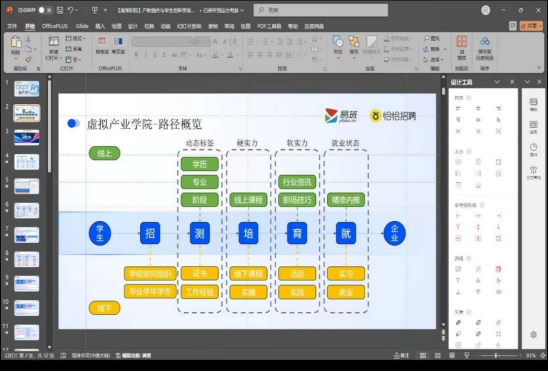This screenshot has width=548, height=372.
Task: Select slide 3 thumbnail
Action: pos(27,137)
